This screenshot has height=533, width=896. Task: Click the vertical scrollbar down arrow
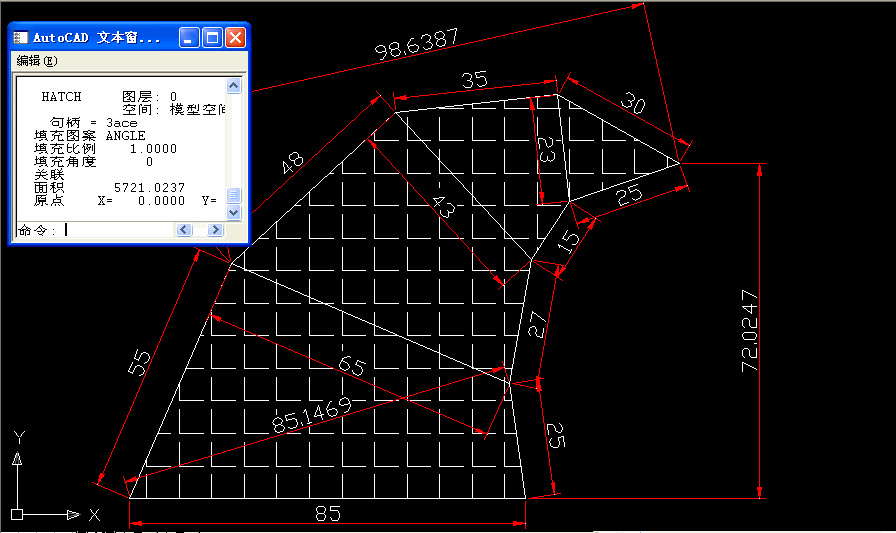click(x=233, y=213)
